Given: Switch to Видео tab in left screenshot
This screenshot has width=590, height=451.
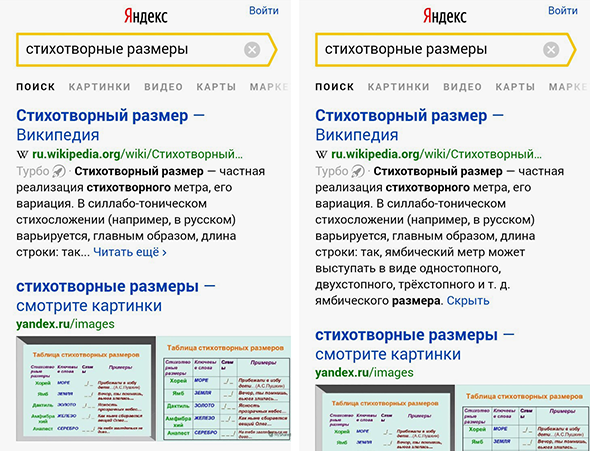Looking at the screenshot, I should tap(163, 87).
